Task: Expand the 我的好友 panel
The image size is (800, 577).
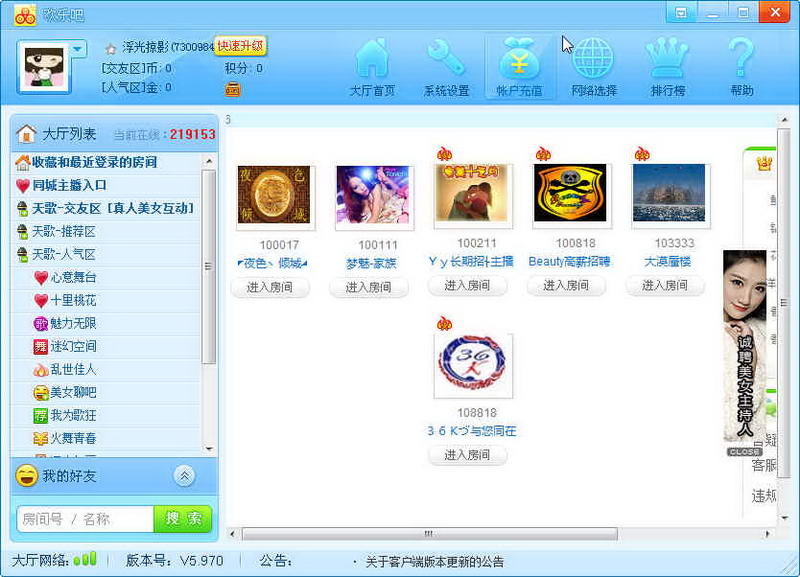Action: pos(184,476)
